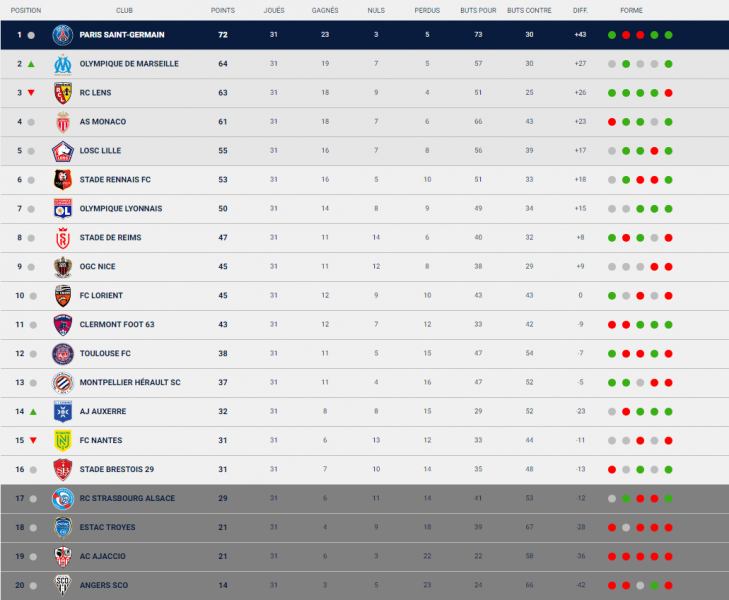Click the DIFF. column header
Screen dimensions: 729x600
[x=580, y=10]
